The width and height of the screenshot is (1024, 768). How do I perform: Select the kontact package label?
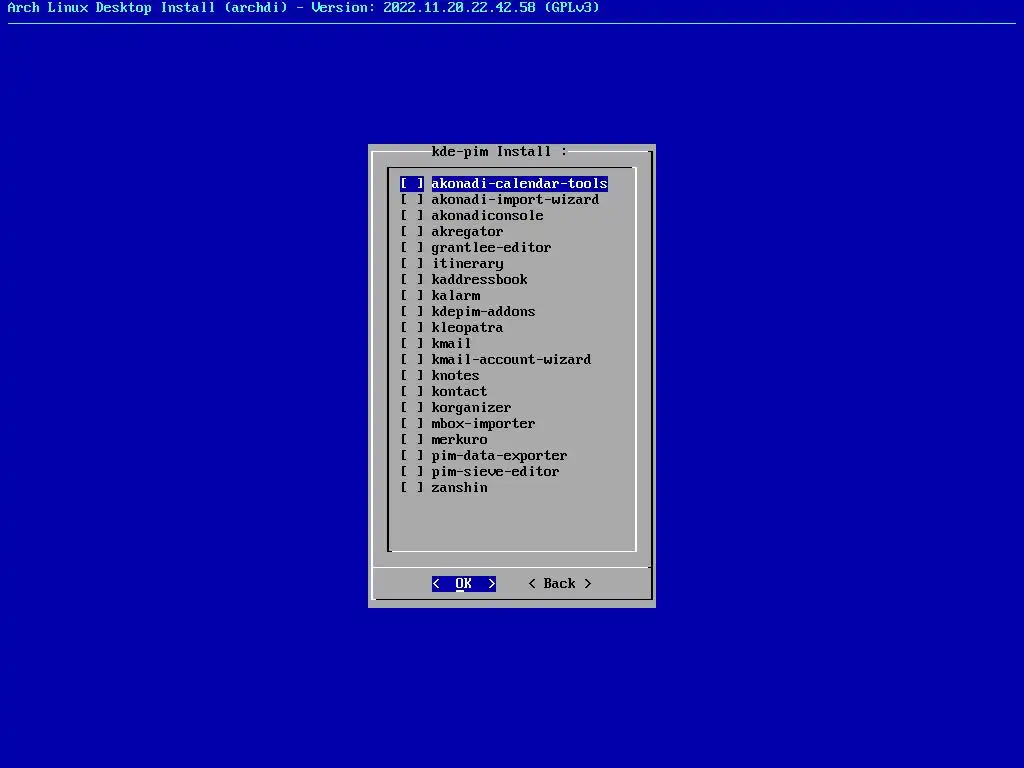pos(459,392)
